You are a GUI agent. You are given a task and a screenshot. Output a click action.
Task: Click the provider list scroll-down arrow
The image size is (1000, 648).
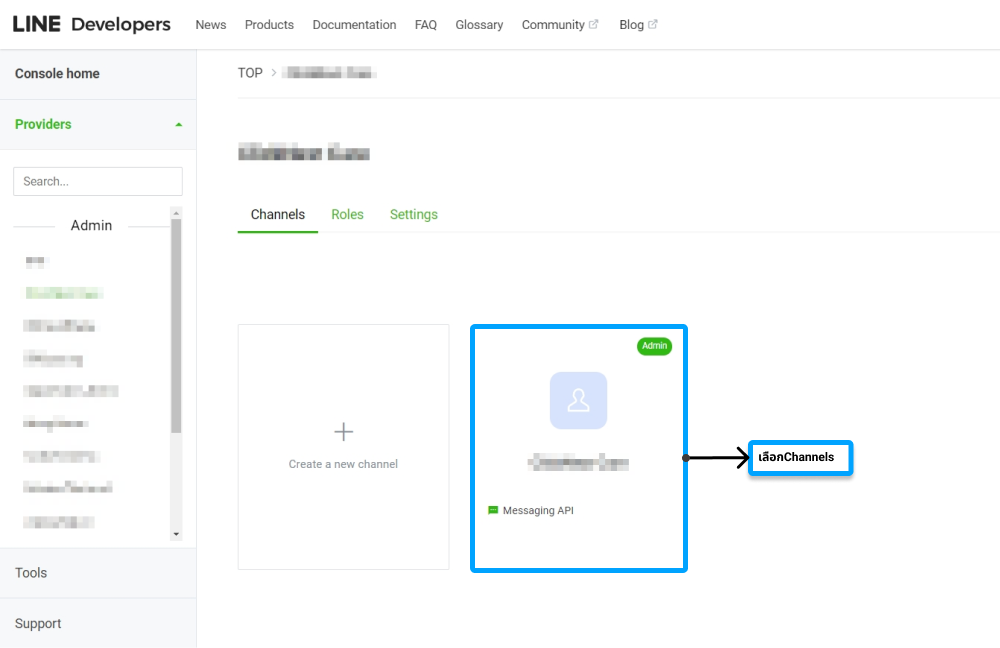(x=176, y=534)
